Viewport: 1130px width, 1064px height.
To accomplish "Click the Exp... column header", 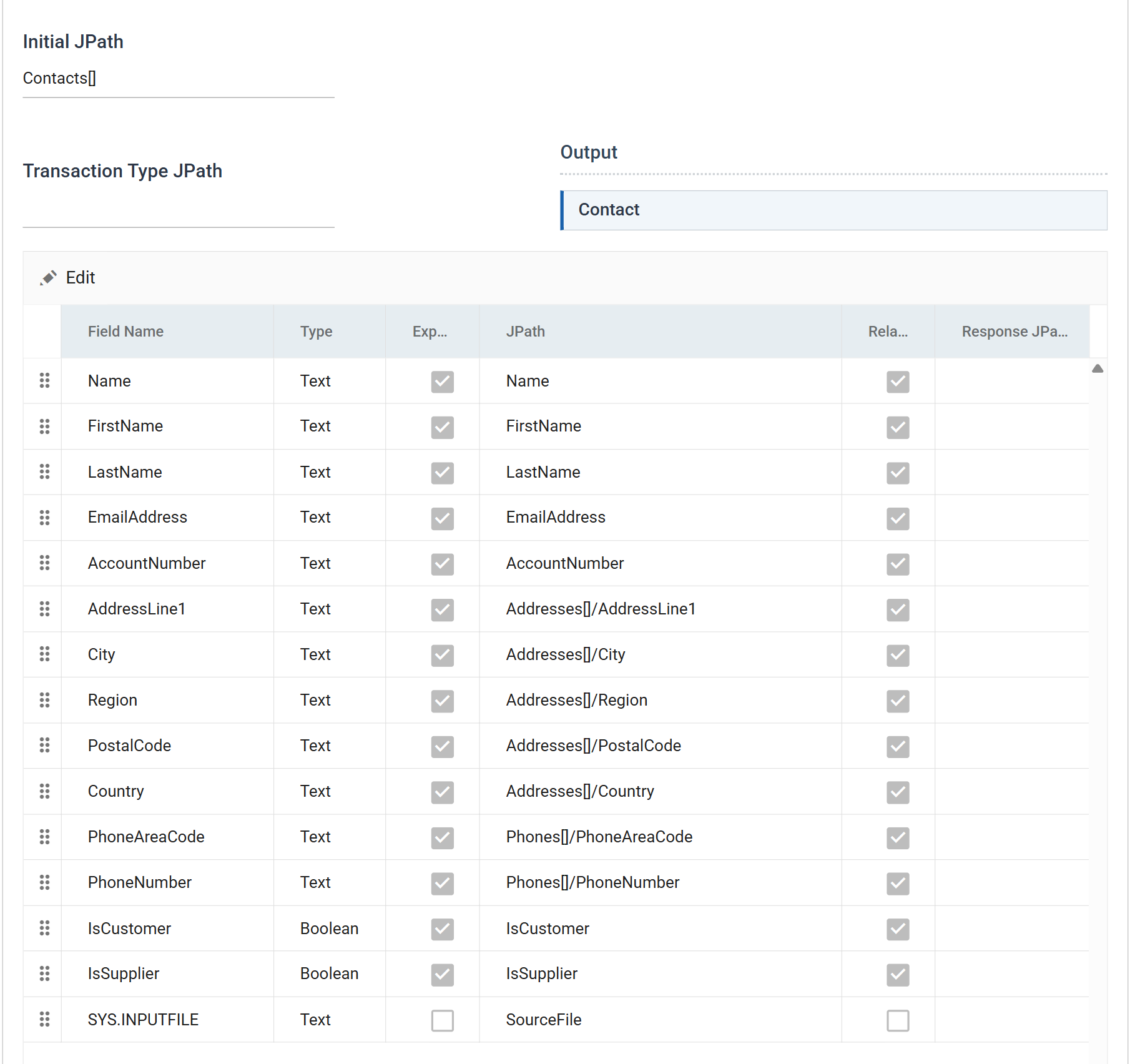I will pyautogui.click(x=433, y=332).
